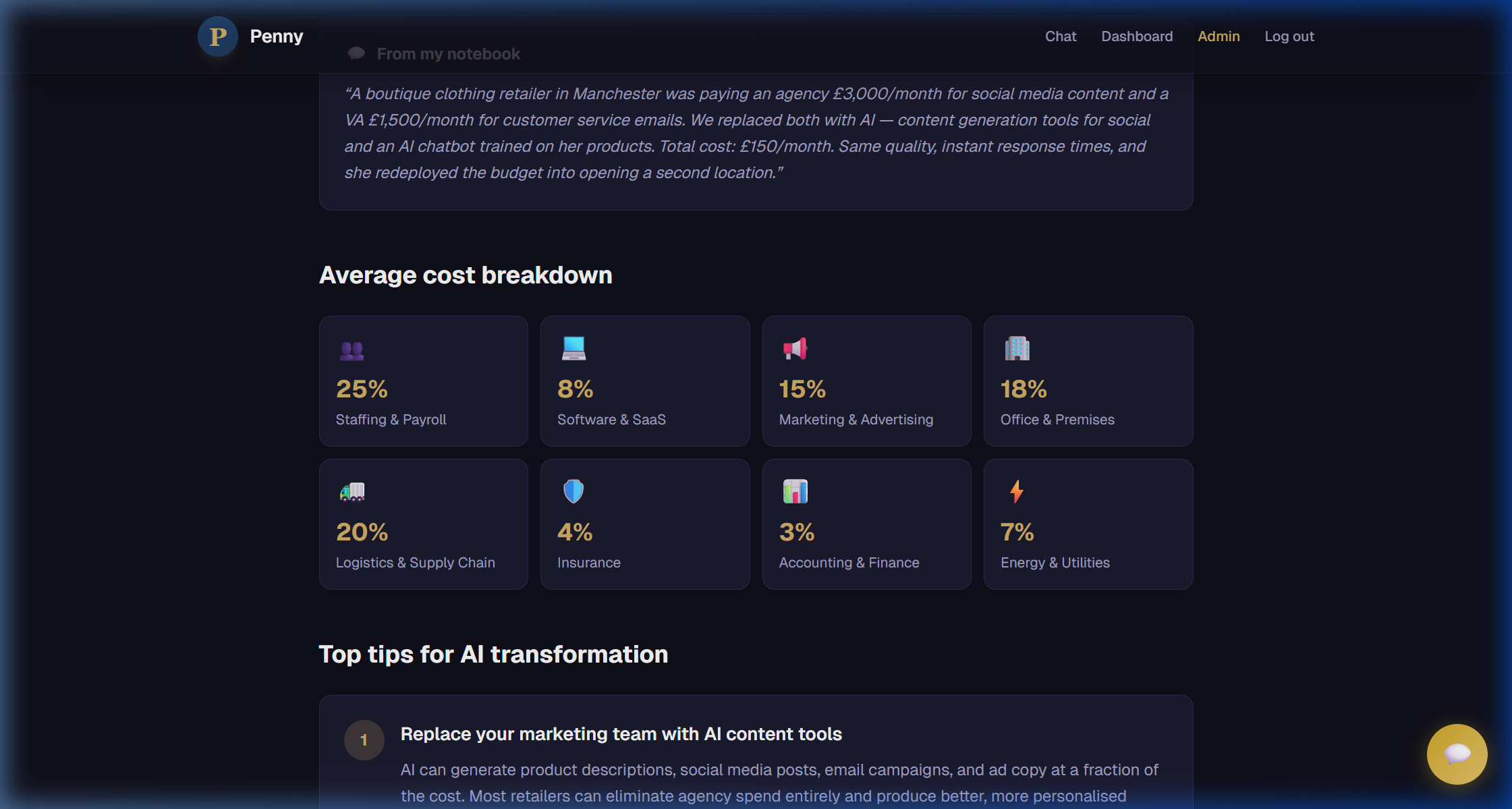
Task: Click the truck icon for Logistics & Supply Chain
Action: point(352,492)
